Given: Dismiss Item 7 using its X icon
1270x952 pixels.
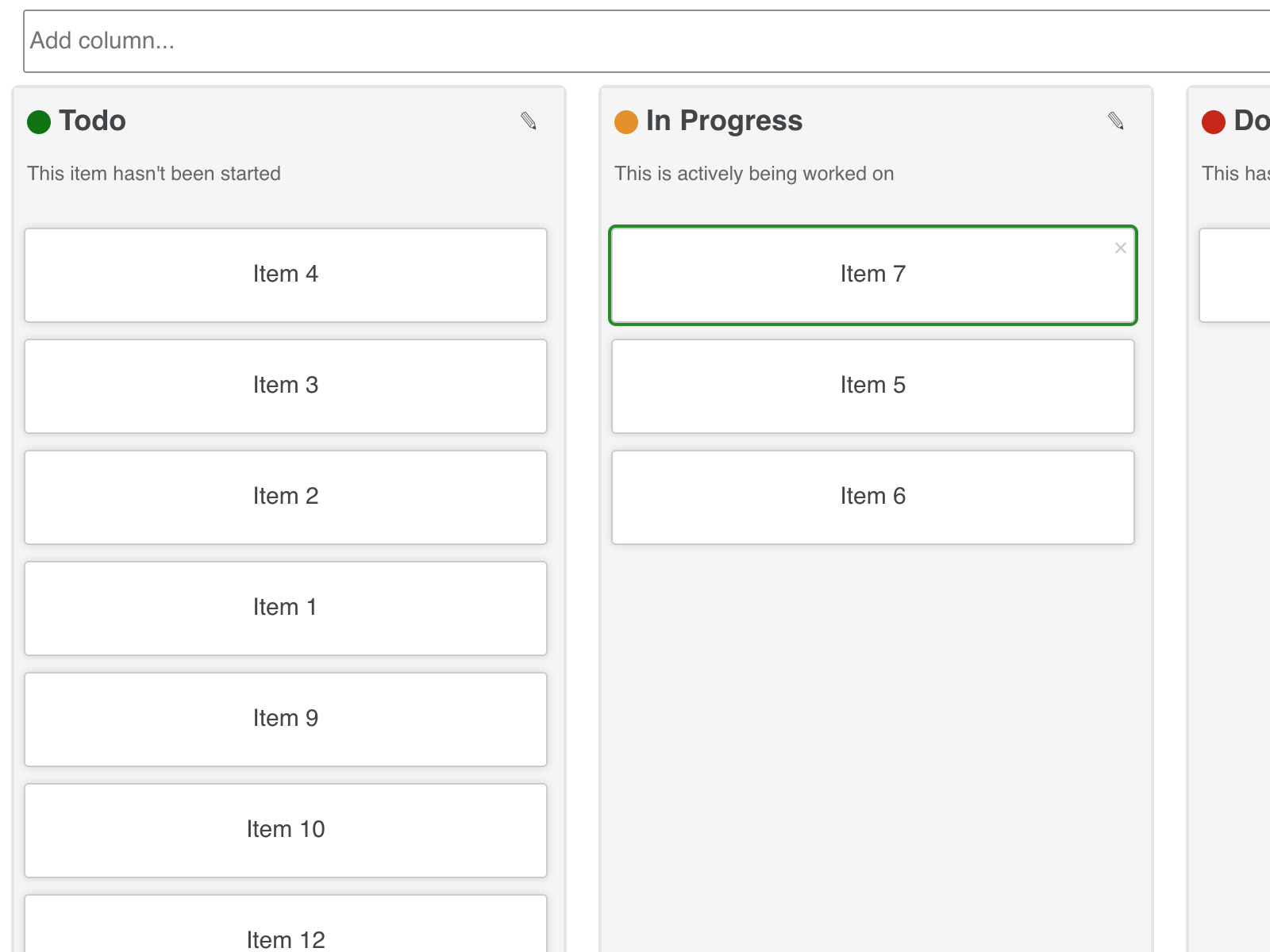Looking at the screenshot, I should [x=1120, y=248].
